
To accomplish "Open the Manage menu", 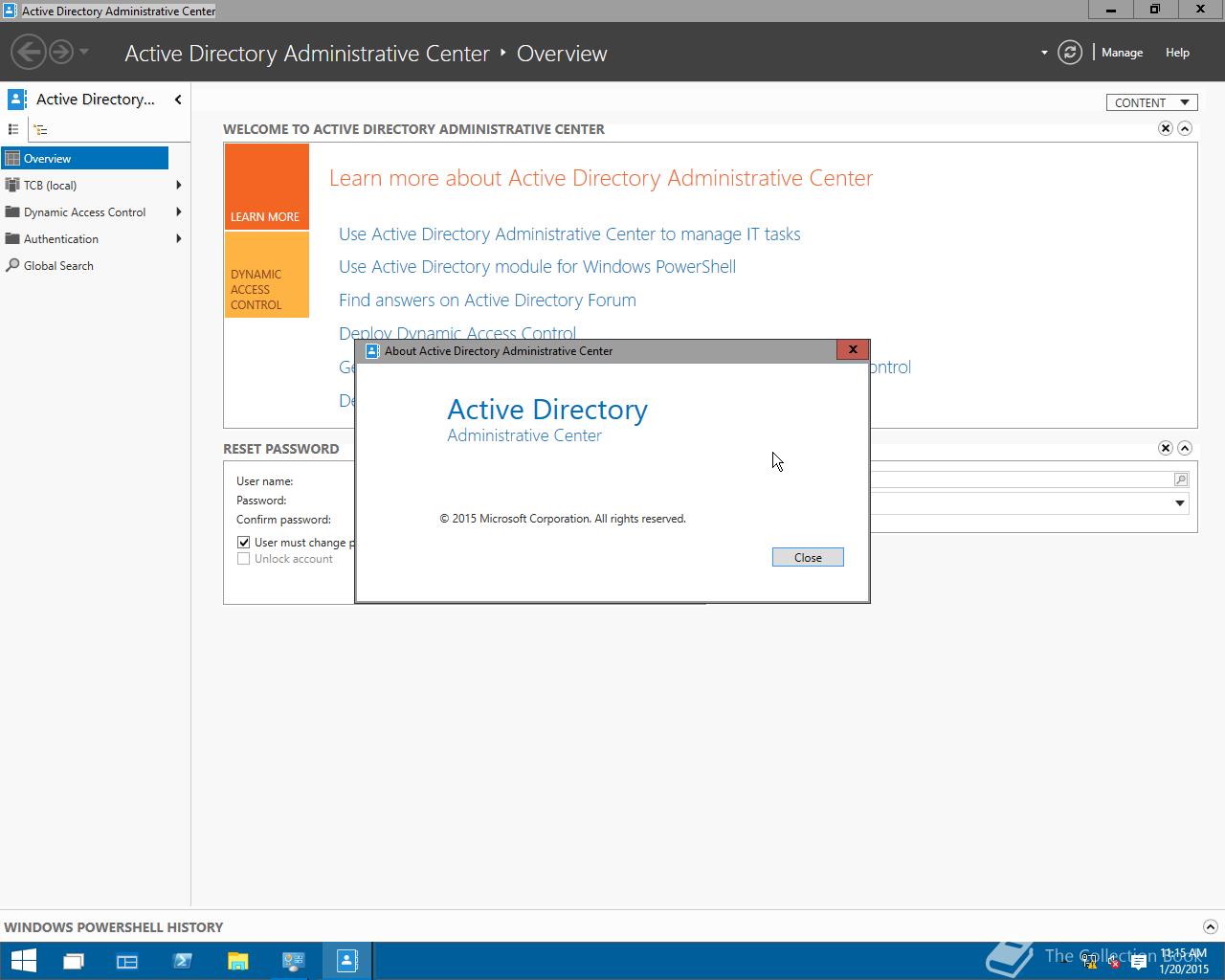I will (1122, 53).
